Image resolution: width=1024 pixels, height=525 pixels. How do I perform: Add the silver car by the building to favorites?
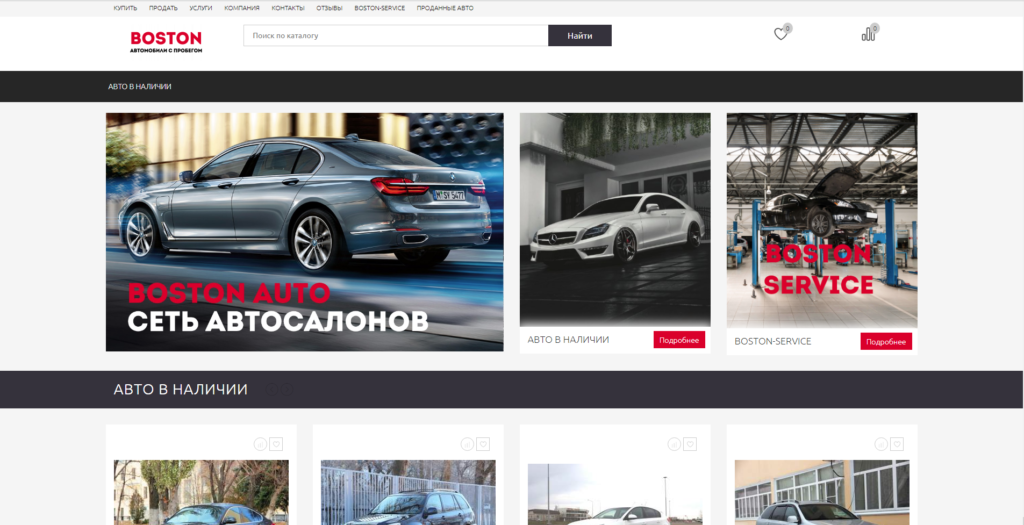click(x=897, y=444)
